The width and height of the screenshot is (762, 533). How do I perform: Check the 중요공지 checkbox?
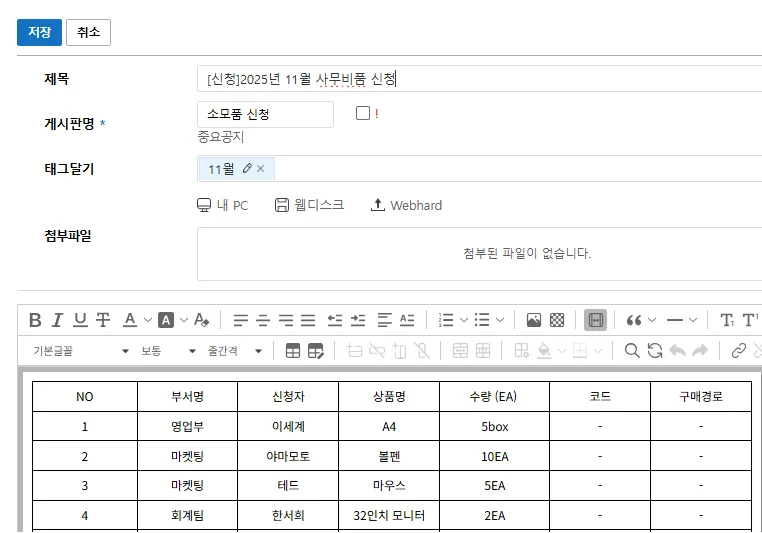click(x=363, y=114)
